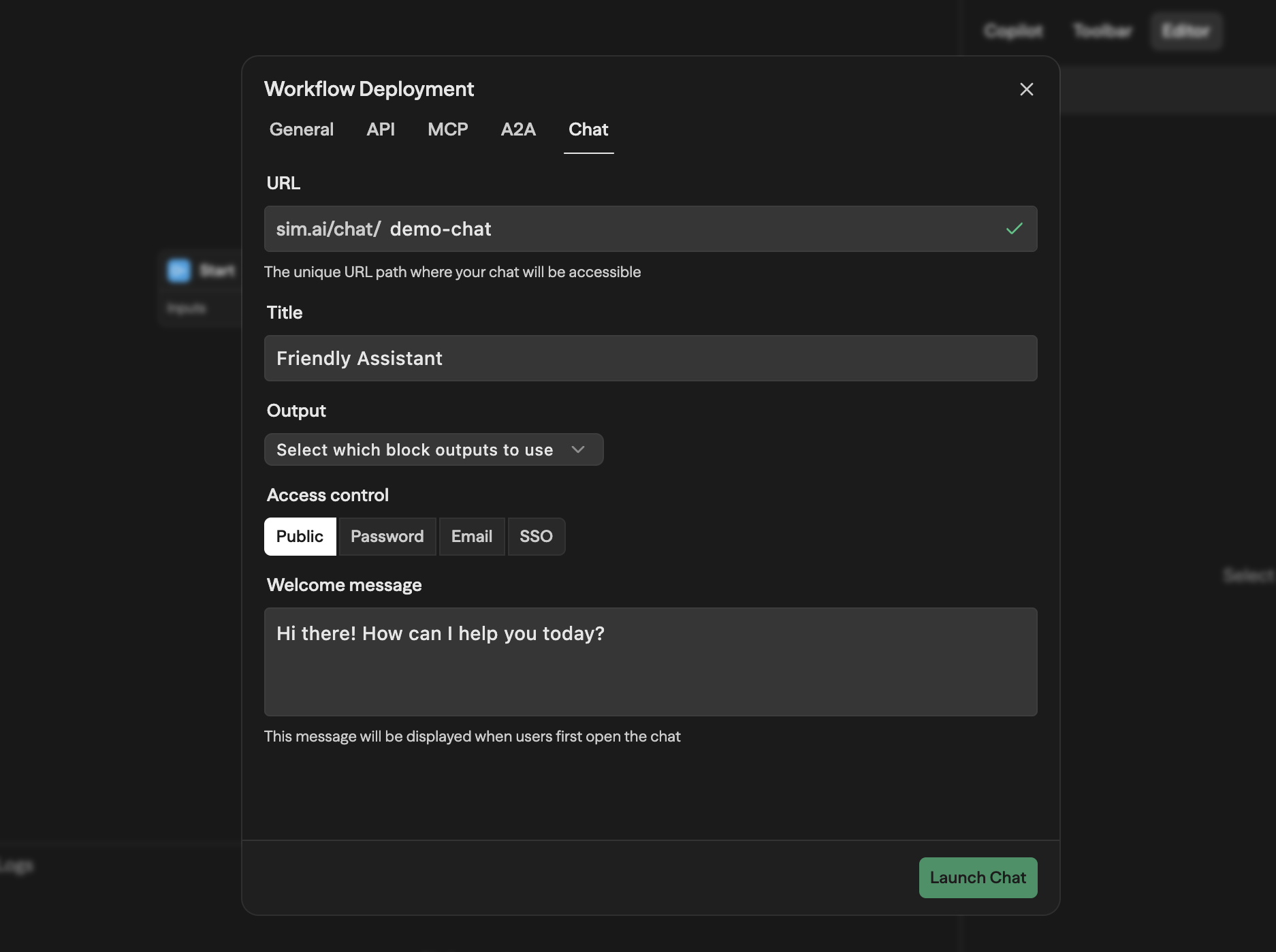The width and height of the screenshot is (1276, 952).
Task: Select the MCP tab
Action: click(x=447, y=129)
